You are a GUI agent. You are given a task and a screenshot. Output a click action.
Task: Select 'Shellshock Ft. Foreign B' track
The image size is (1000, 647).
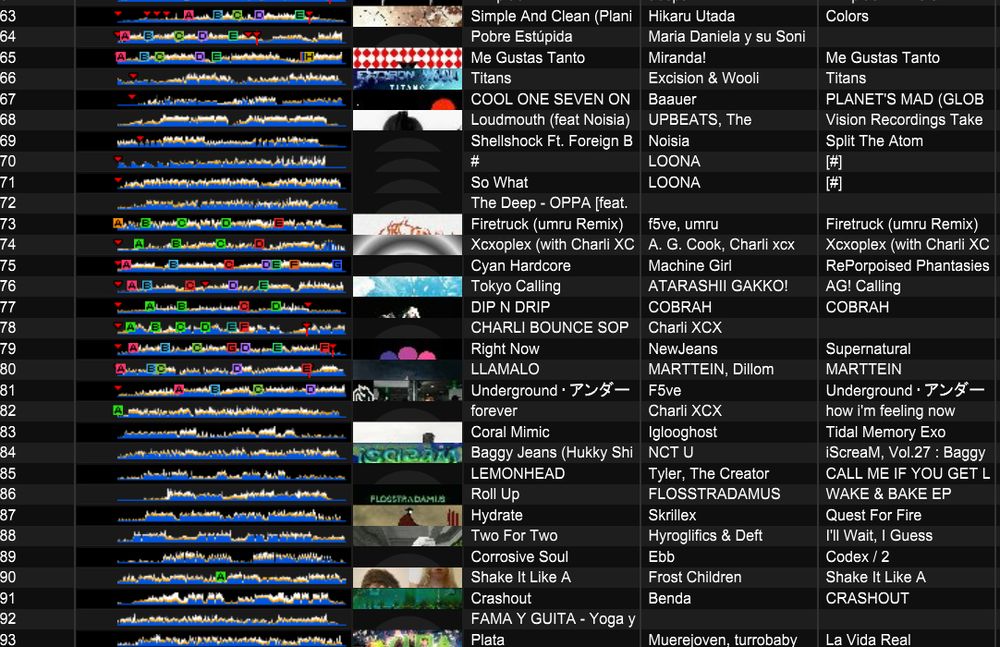(x=551, y=140)
